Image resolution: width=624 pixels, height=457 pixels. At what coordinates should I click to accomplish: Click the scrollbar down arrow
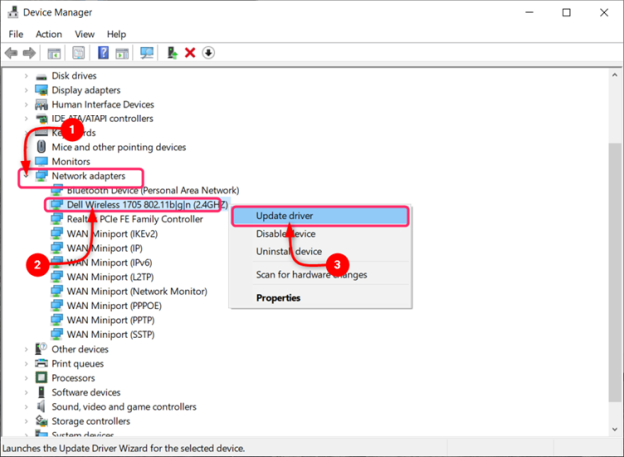click(x=614, y=429)
